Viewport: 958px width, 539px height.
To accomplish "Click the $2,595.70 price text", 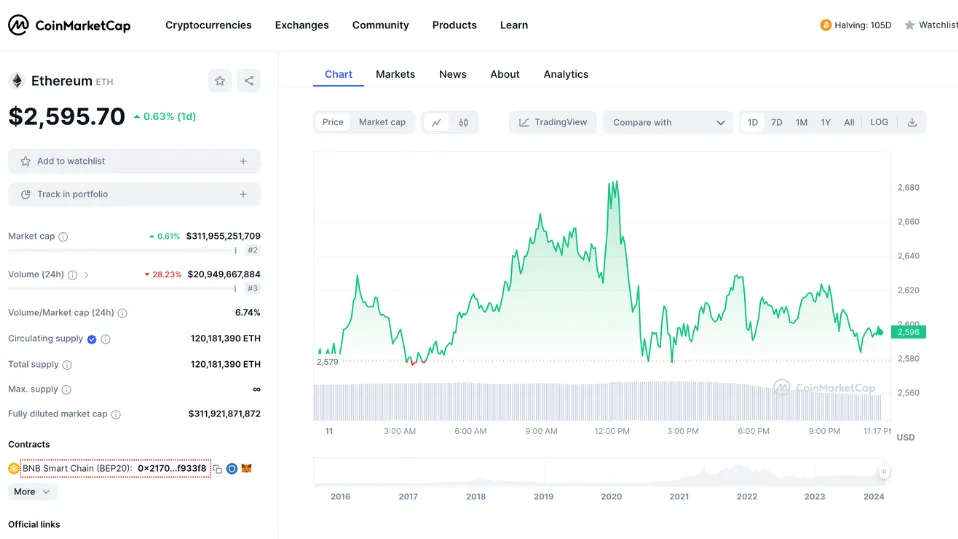I will click(x=67, y=117).
